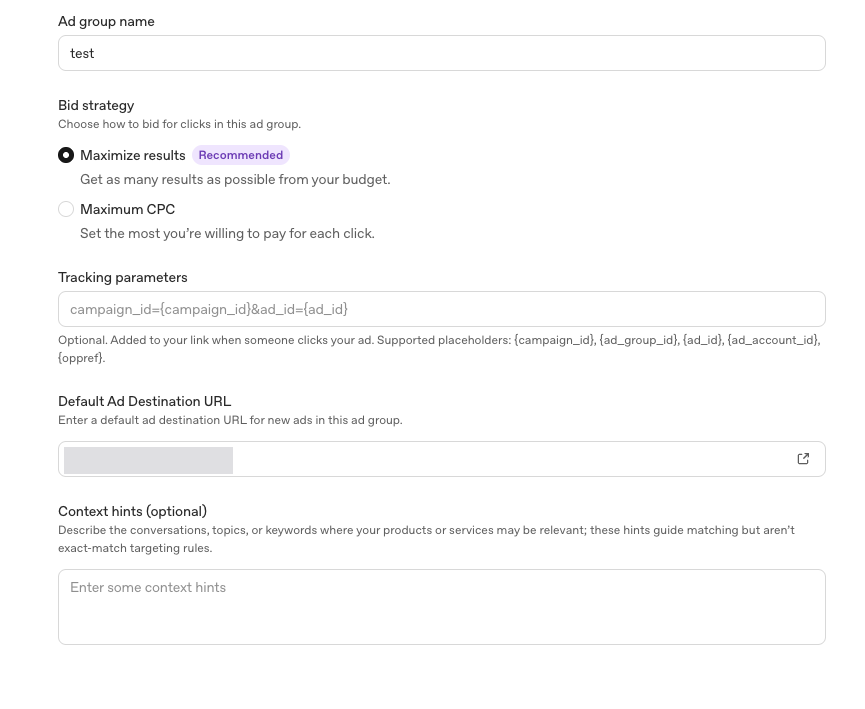The width and height of the screenshot is (865, 709).
Task: Click the Context hints (optional) label
Action: coord(132,511)
